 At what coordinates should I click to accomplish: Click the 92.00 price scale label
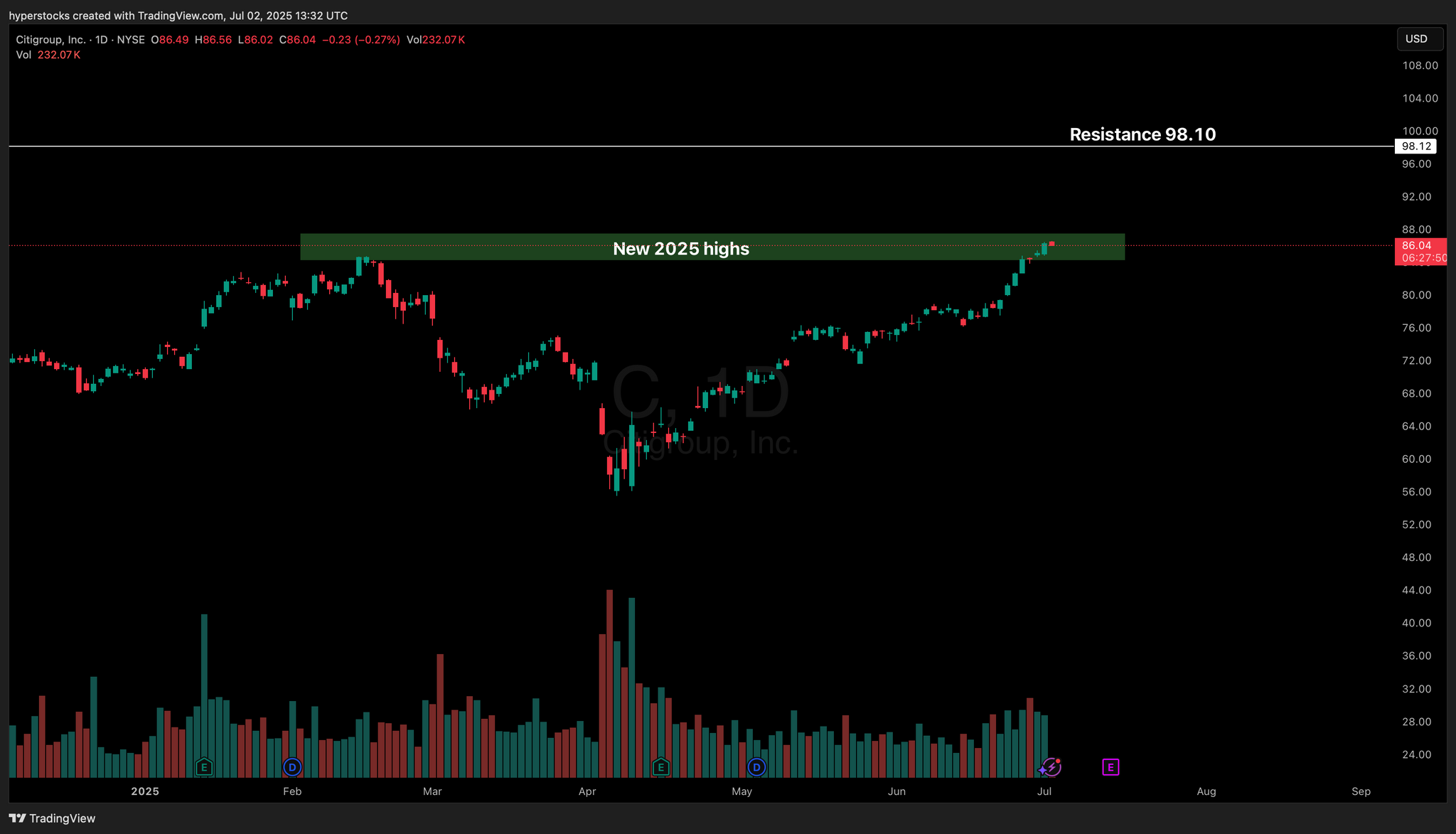1416,196
